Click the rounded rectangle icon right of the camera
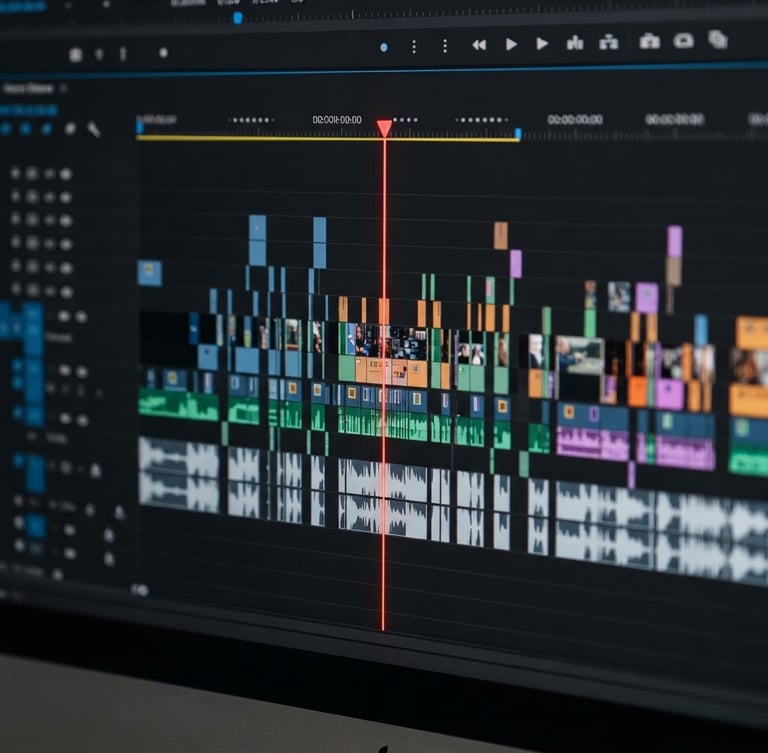Image resolution: width=768 pixels, height=753 pixels. [683, 40]
